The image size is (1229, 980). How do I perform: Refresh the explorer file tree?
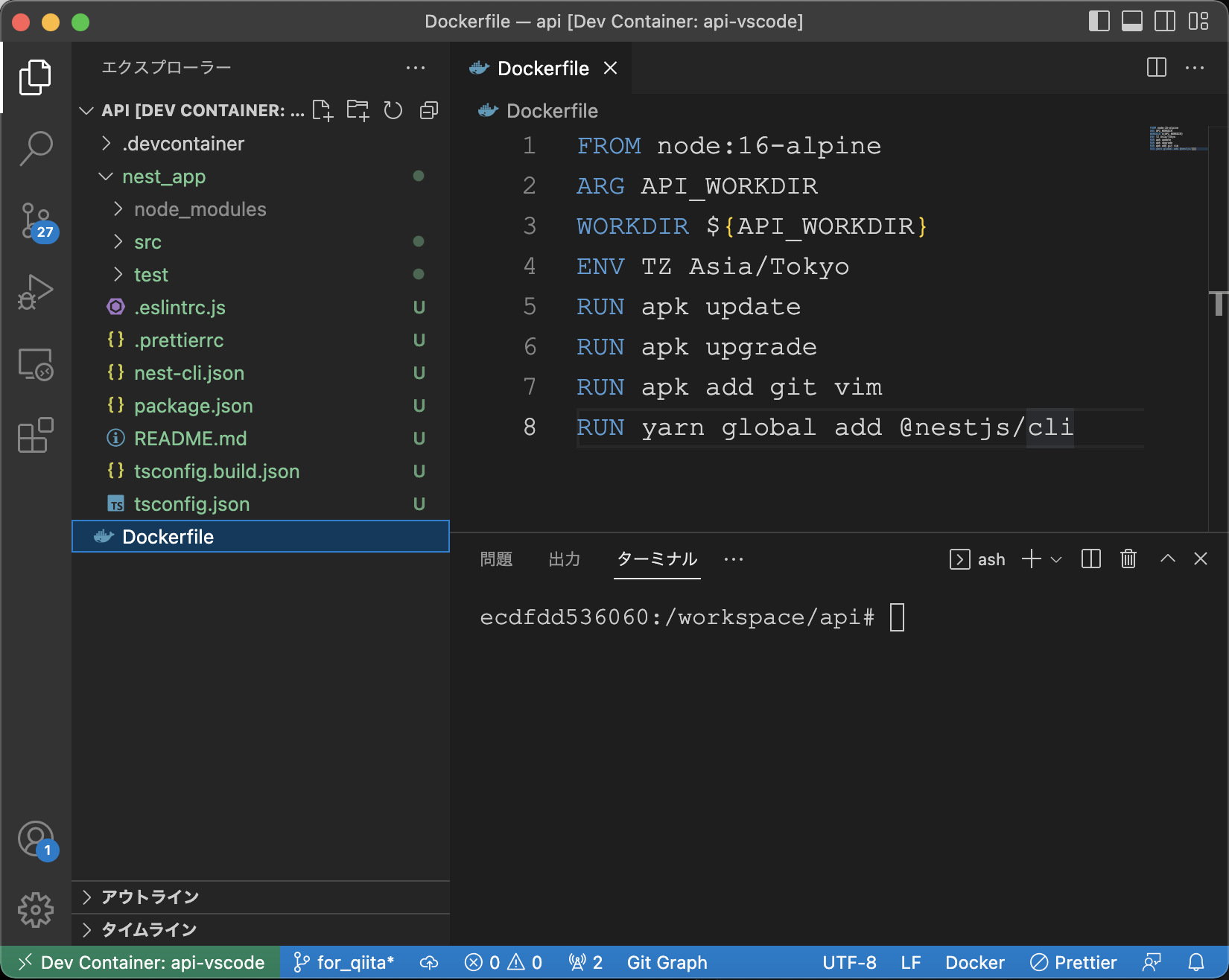(393, 110)
